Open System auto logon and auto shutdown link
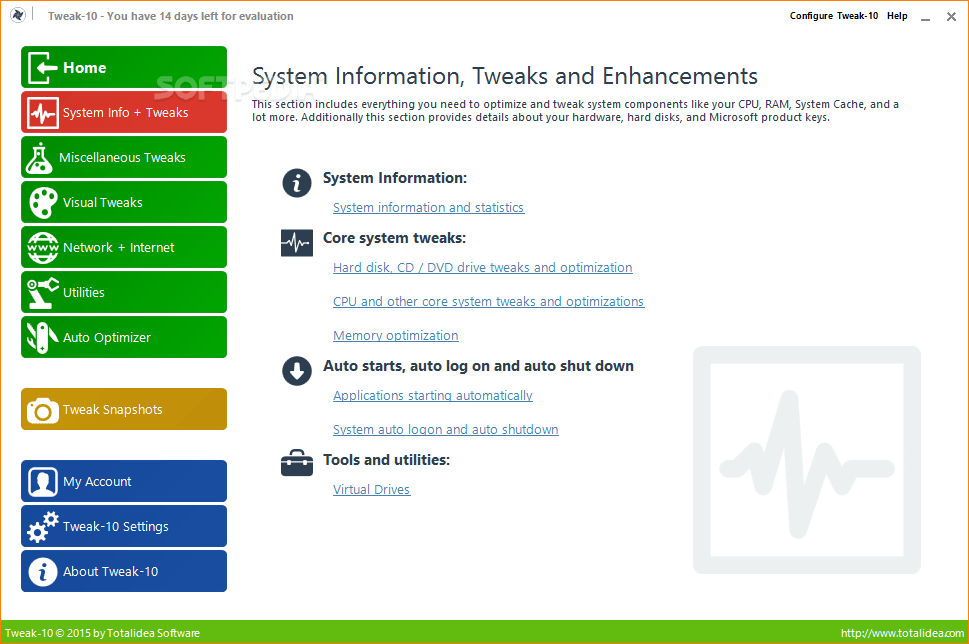The width and height of the screenshot is (969, 644). click(x=446, y=430)
